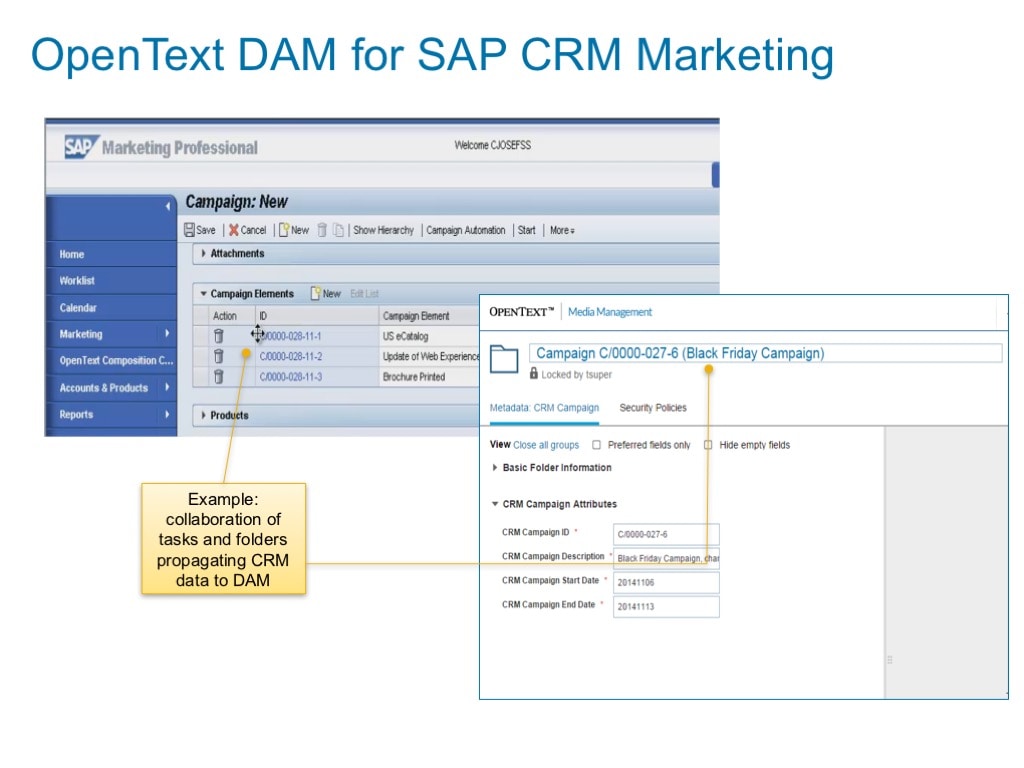Click the lock icon next to Locked by tsuper

pyautogui.click(x=534, y=374)
